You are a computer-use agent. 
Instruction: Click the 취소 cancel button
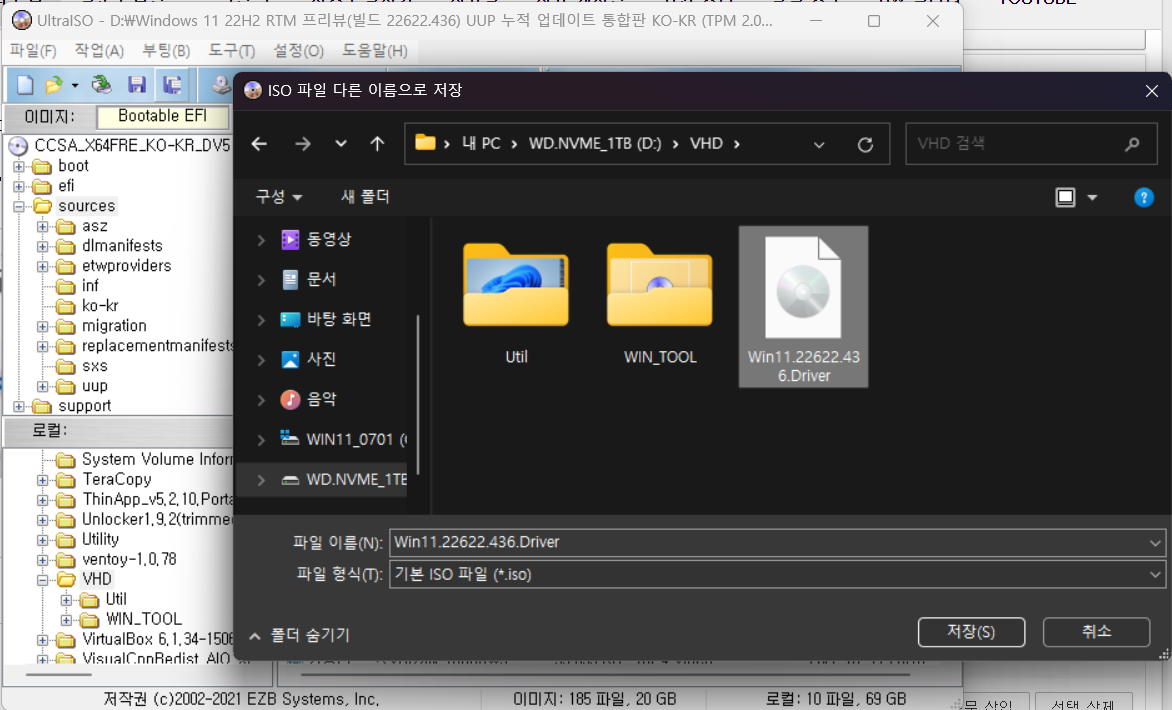(x=1096, y=632)
